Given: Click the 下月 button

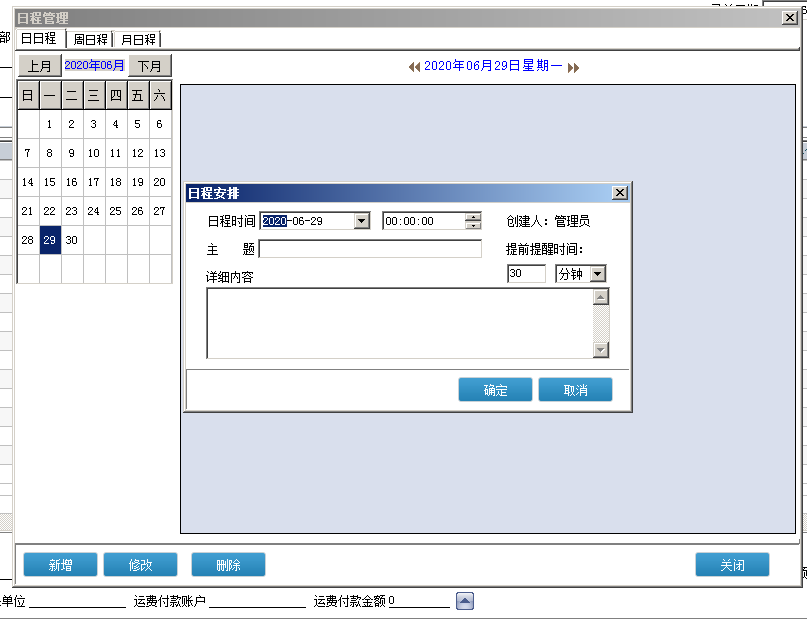Looking at the screenshot, I should pyautogui.click(x=149, y=66).
